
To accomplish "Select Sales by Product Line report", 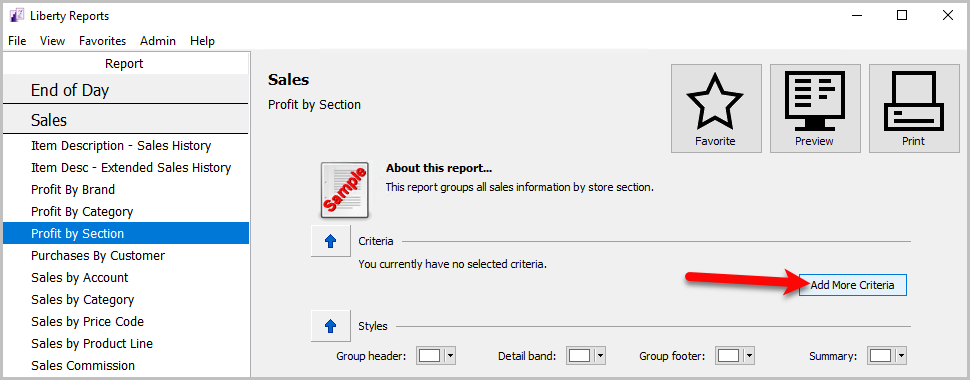I will (x=126, y=343).
